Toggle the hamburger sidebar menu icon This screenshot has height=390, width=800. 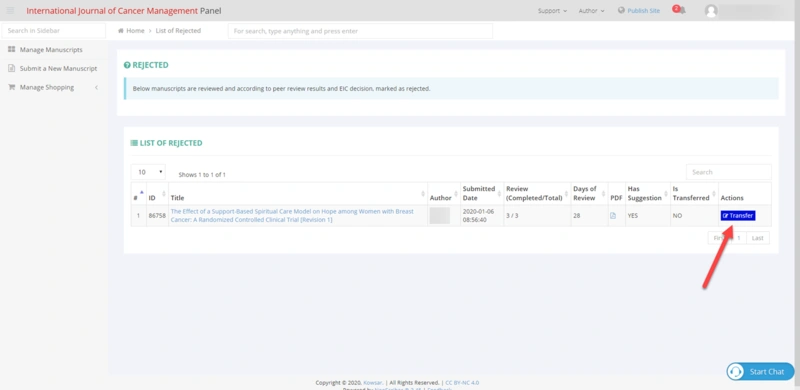coord(10,11)
